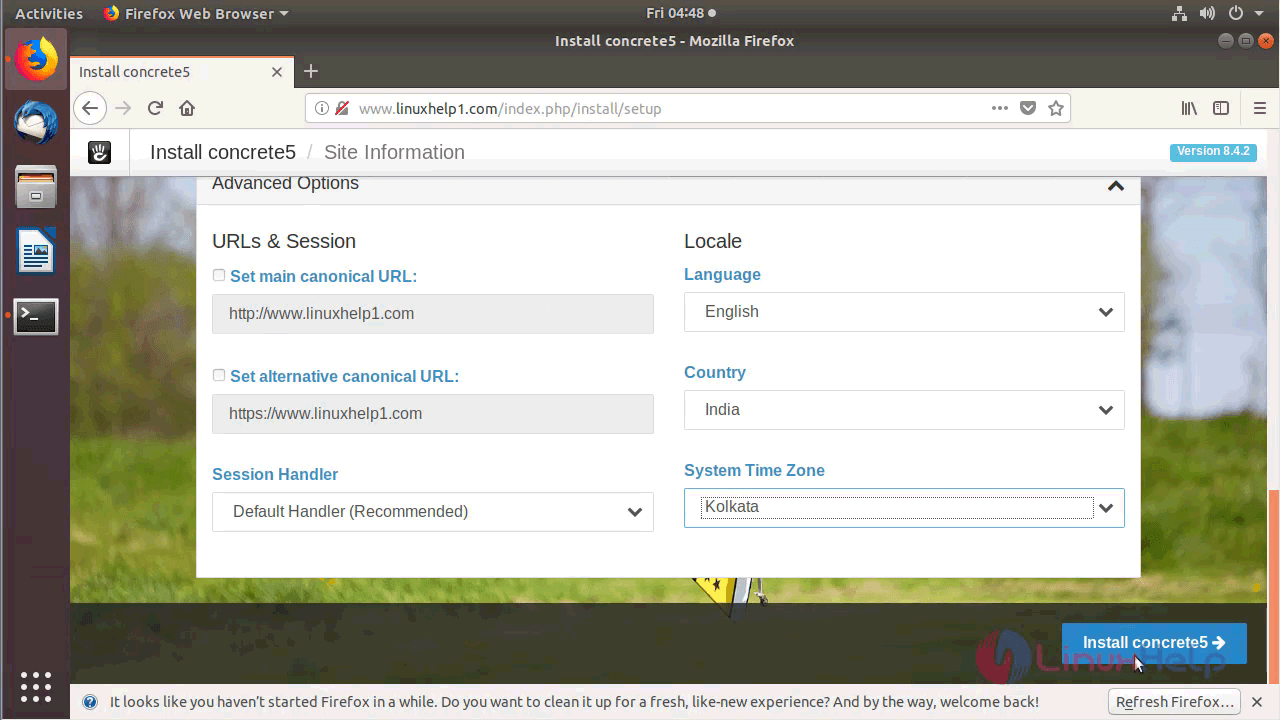Screen dimensions: 1280x720
Task: Click the notification info question icon
Action: 89,702
